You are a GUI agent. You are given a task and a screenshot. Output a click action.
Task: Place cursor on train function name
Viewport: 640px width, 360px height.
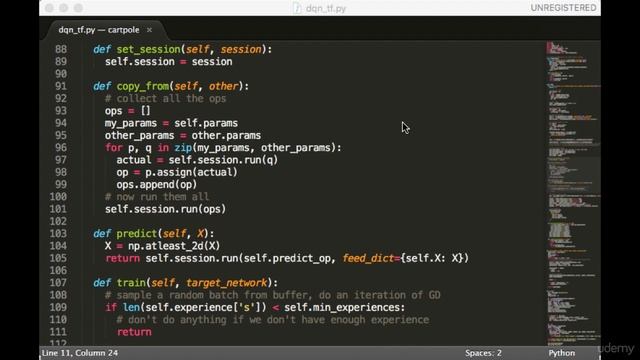131,282
